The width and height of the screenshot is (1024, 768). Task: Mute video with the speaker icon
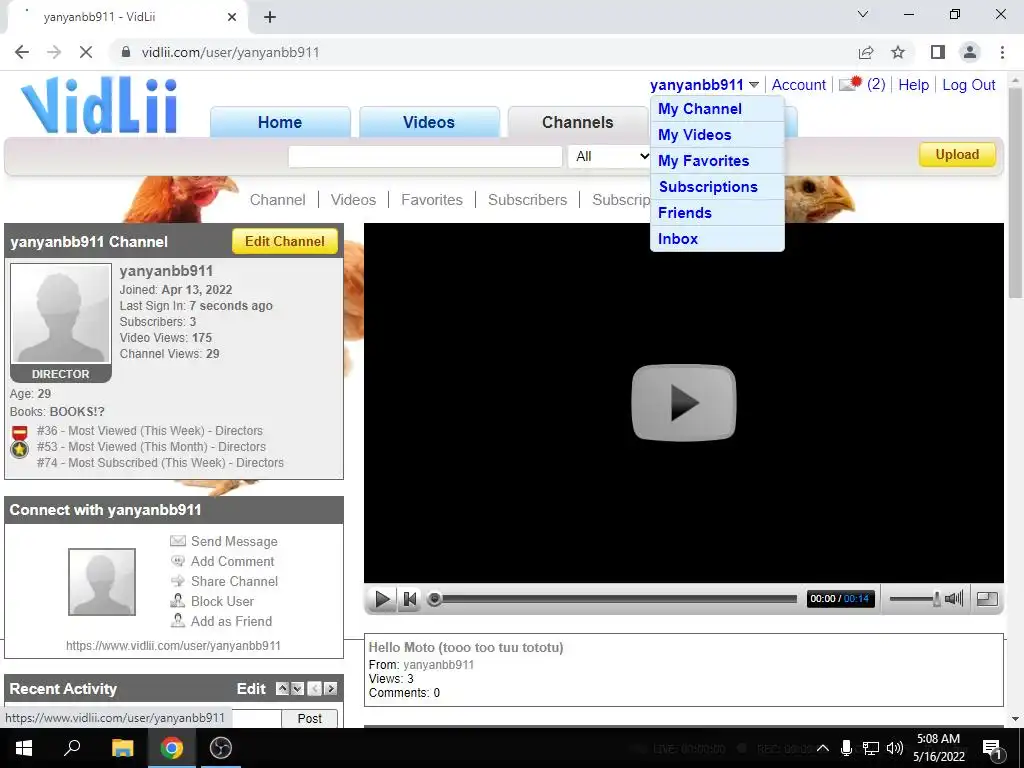954,598
